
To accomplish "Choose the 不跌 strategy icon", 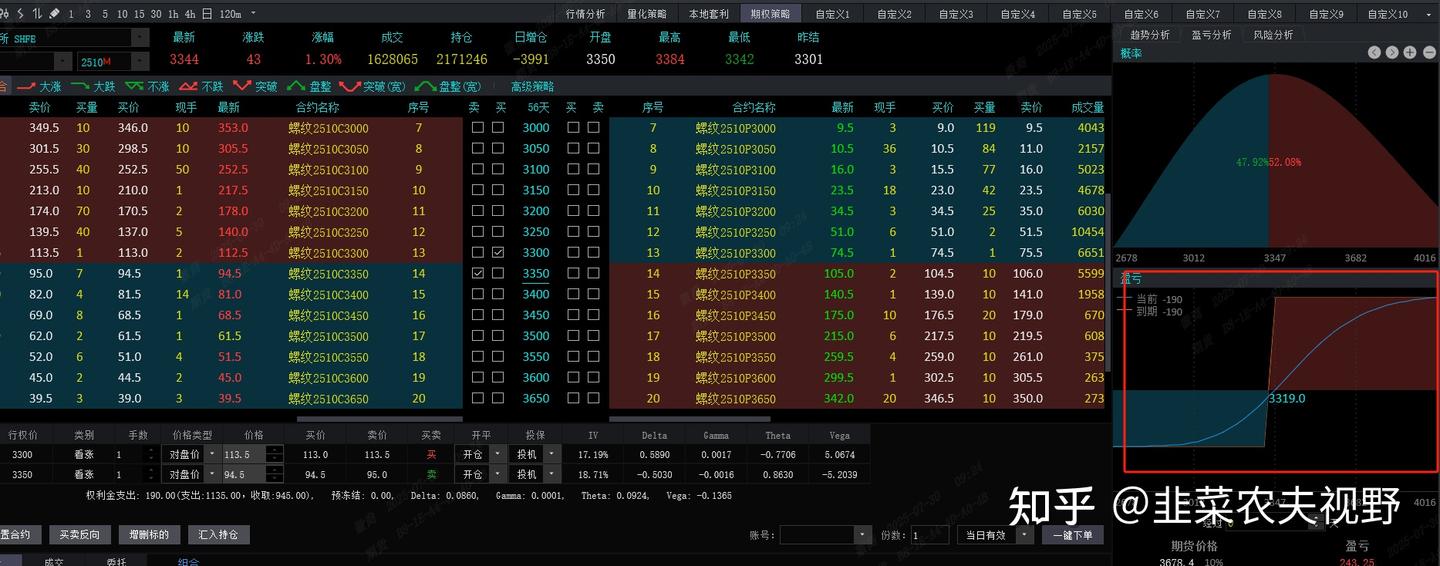I will click(201, 87).
